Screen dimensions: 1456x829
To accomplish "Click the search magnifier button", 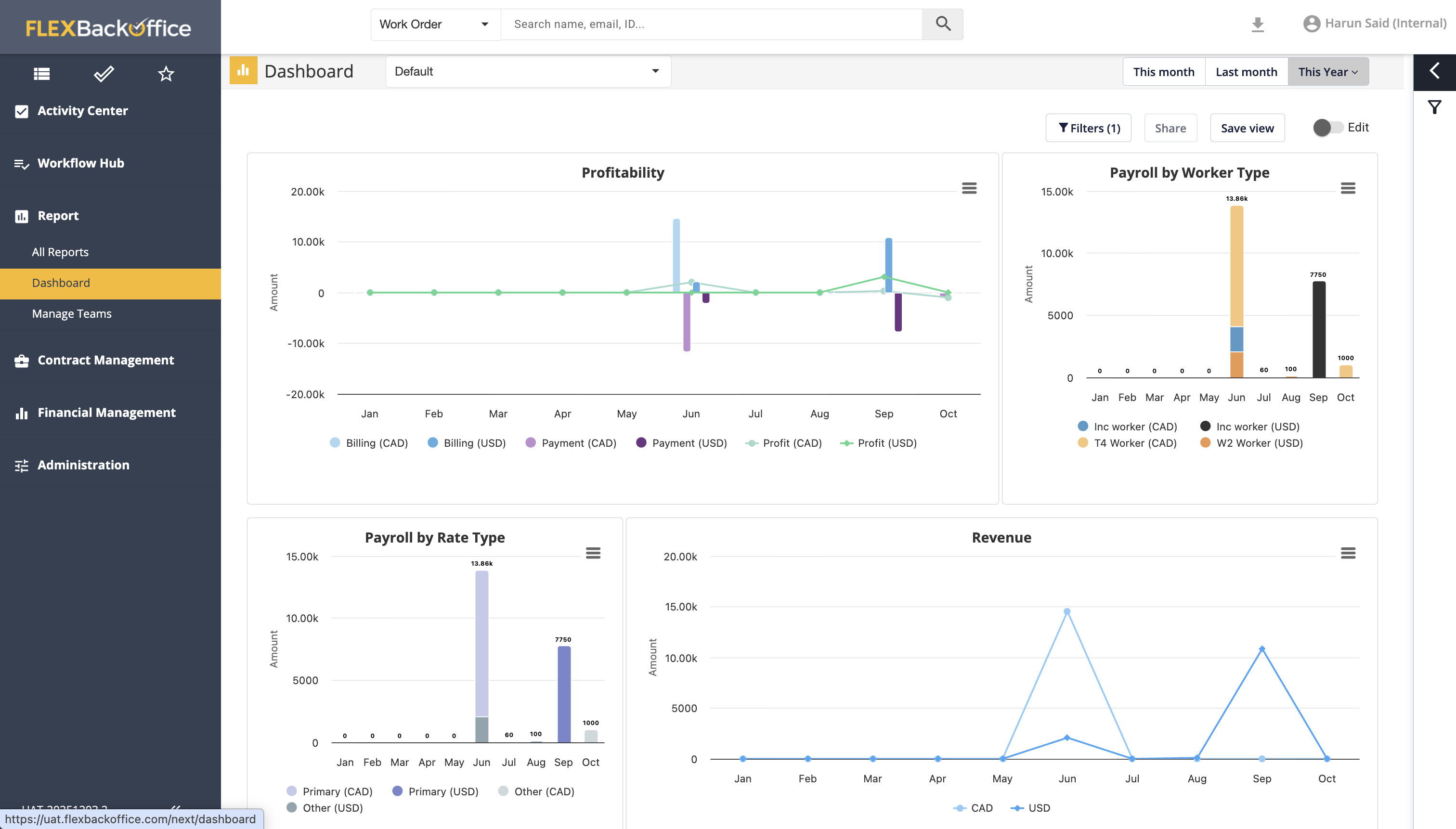I will 942,24.
